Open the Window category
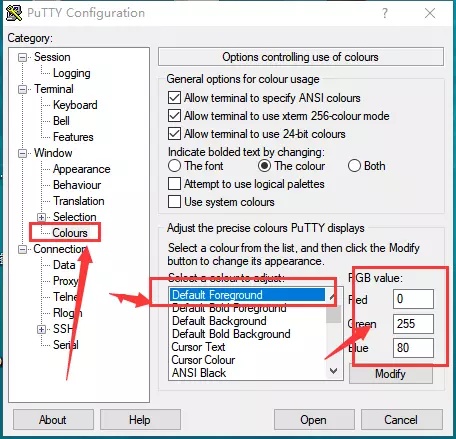The width and height of the screenshot is (456, 439). click(53, 153)
